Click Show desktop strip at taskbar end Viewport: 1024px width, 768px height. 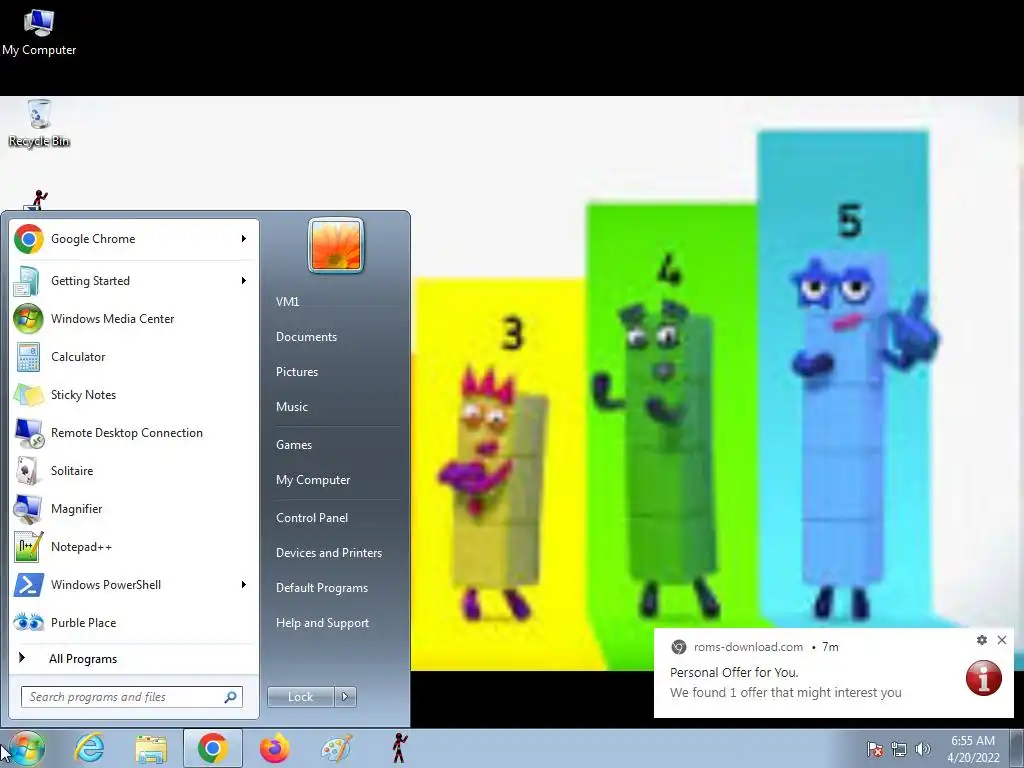pos(1017,748)
